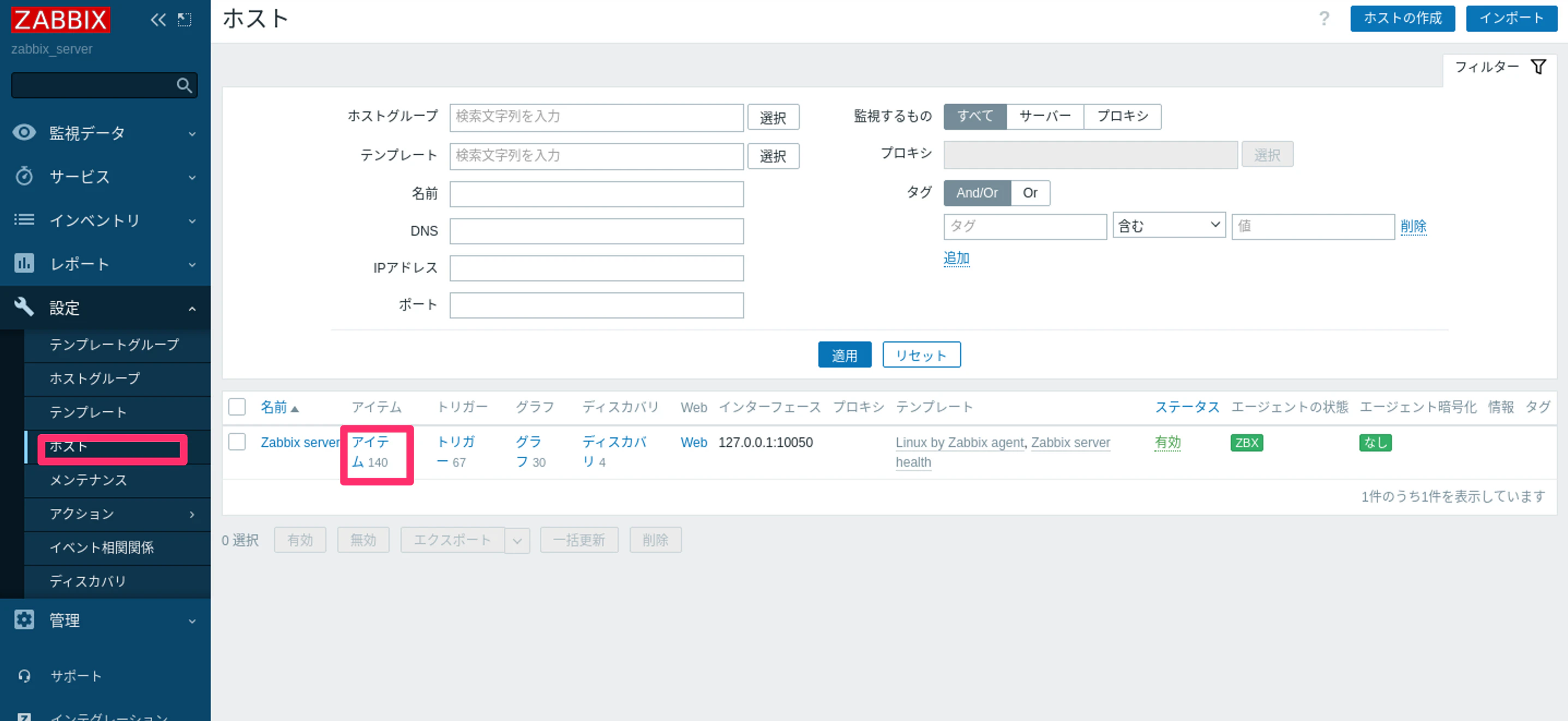This screenshot has width=1568, height=721.
Task: Click the wrench icon for 設定
Action: point(25,307)
